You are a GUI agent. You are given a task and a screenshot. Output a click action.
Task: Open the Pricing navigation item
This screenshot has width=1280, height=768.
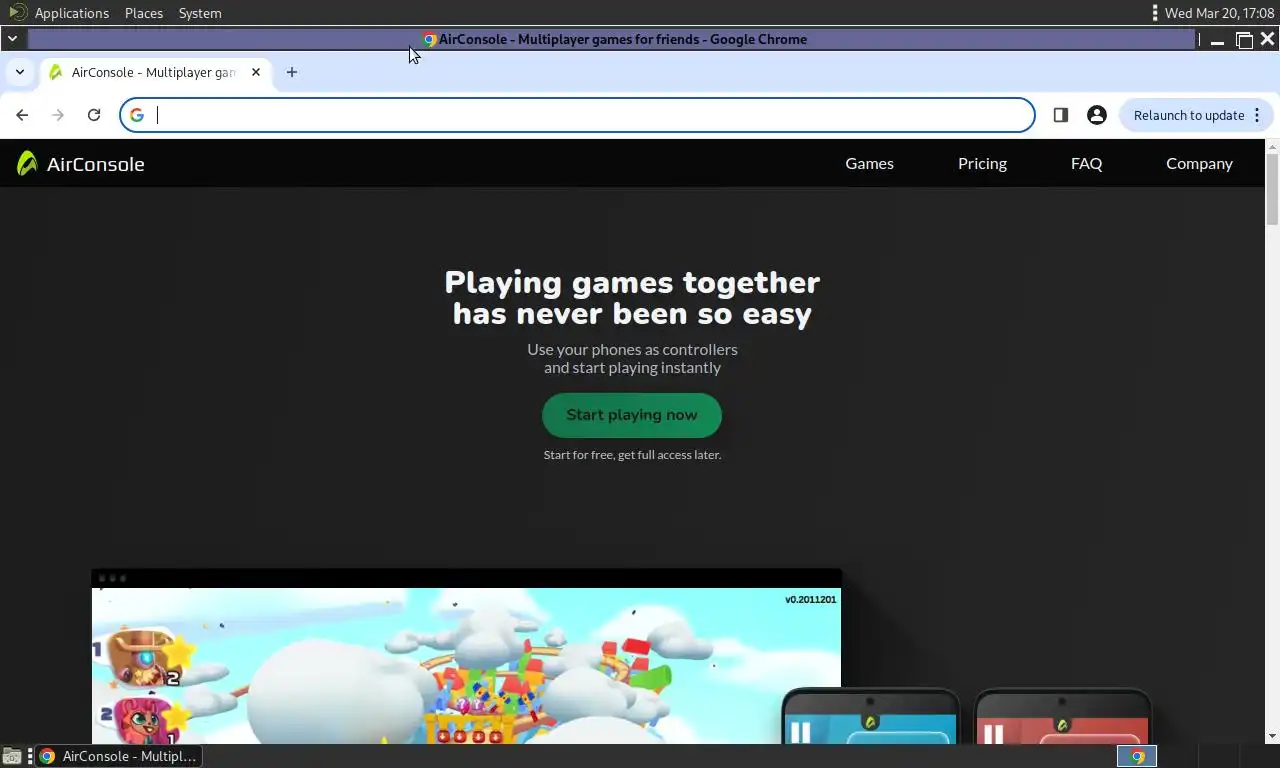(x=982, y=163)
